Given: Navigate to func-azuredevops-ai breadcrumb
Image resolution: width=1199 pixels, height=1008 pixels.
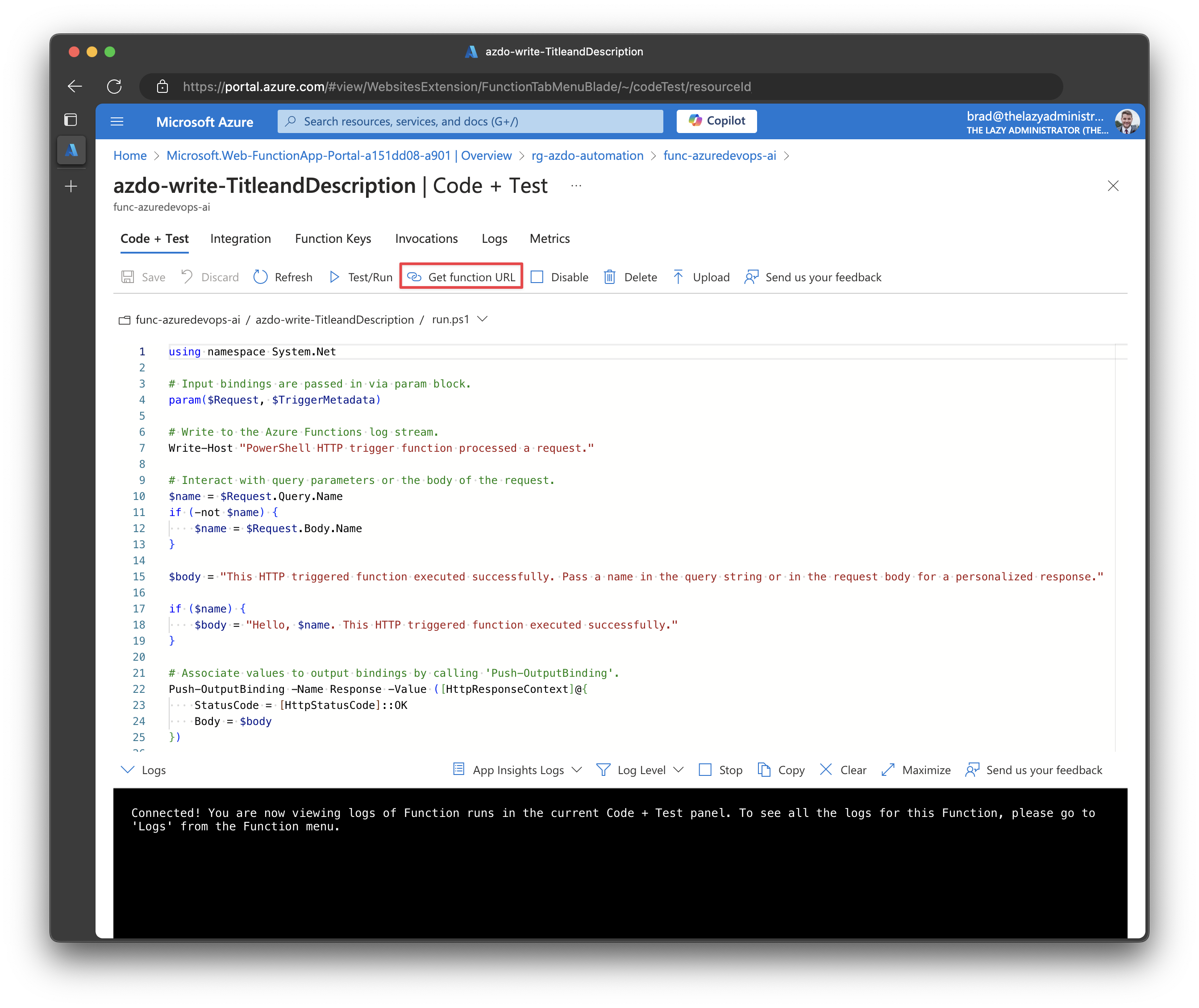Looking at the screenshot, I should pos(719,155).
